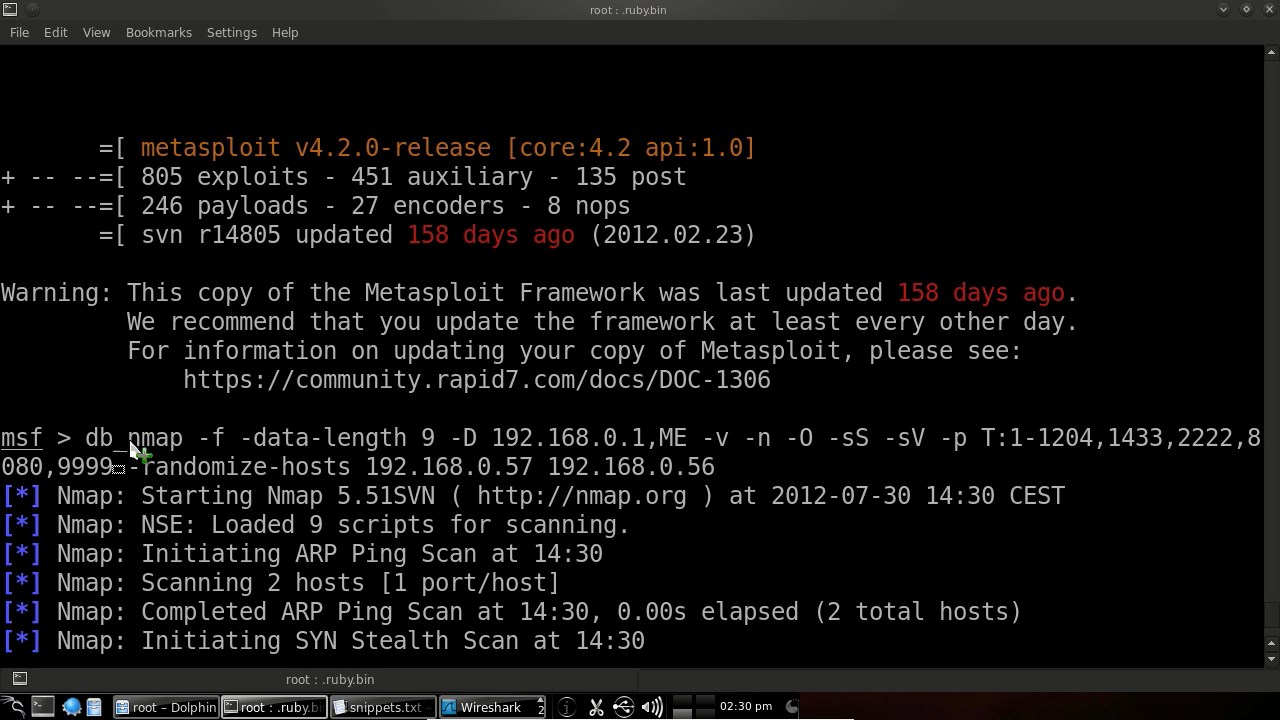This screenshot has height=720, width=1280.
Task: Click the scrollbar down arrow at bottom
Action: (x=1272, y=659)
